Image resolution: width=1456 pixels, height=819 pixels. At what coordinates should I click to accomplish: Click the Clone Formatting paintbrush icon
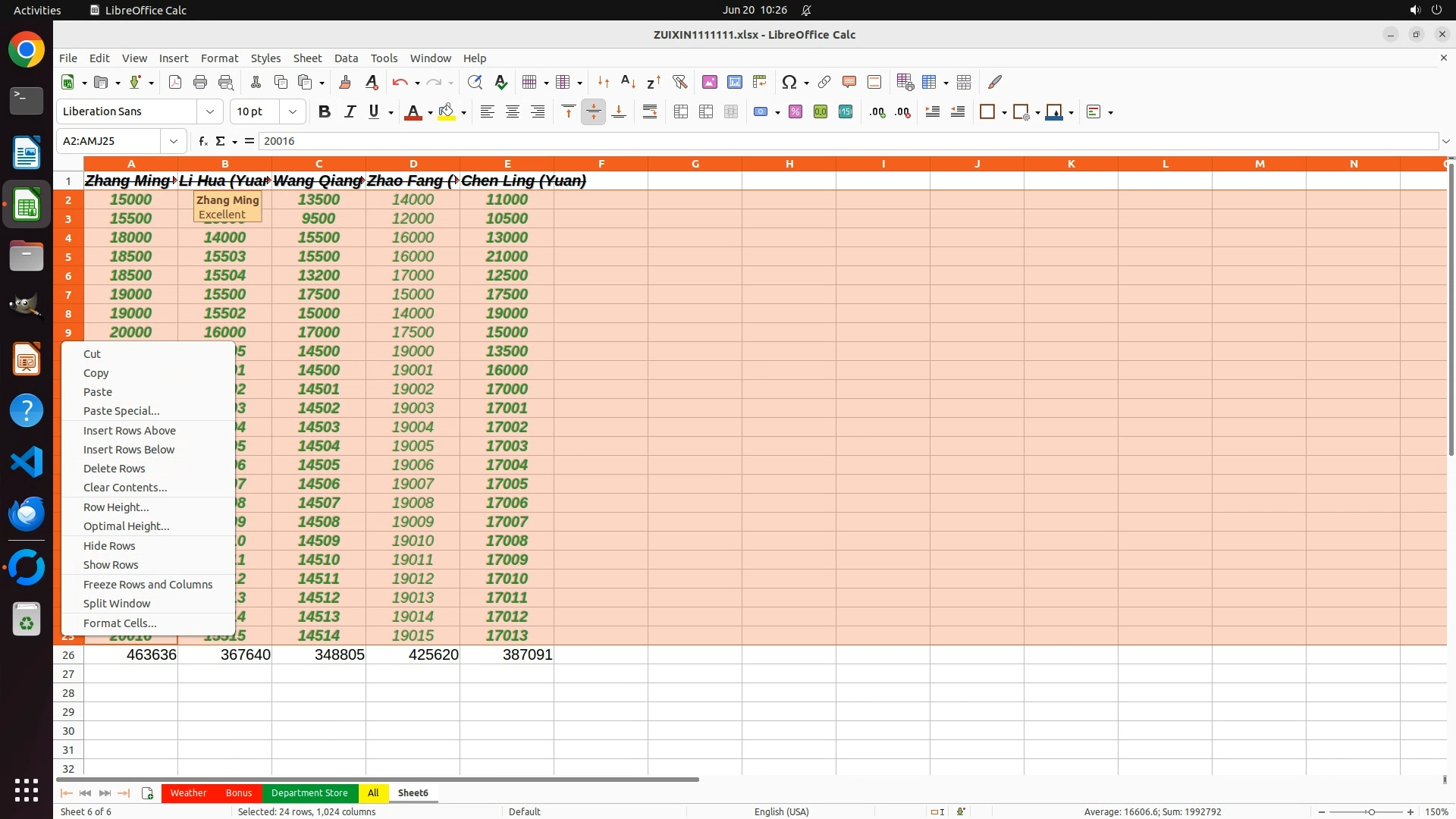point(345,82)
